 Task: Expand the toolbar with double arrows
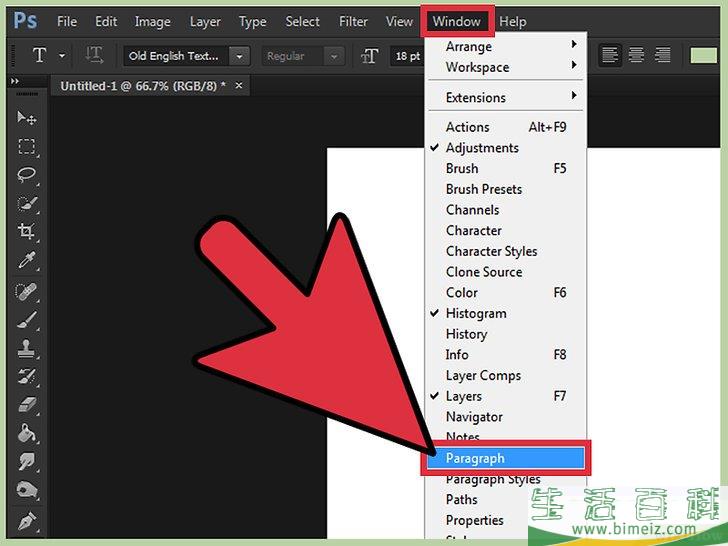point(15,81)
